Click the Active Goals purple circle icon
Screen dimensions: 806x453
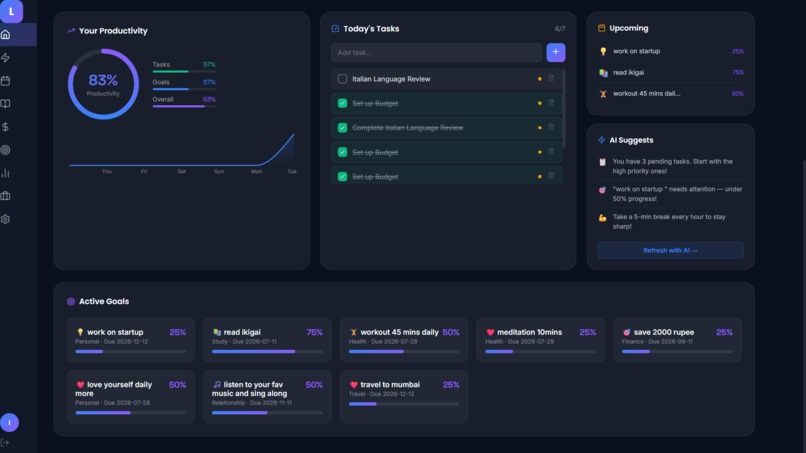click(71, 301)
